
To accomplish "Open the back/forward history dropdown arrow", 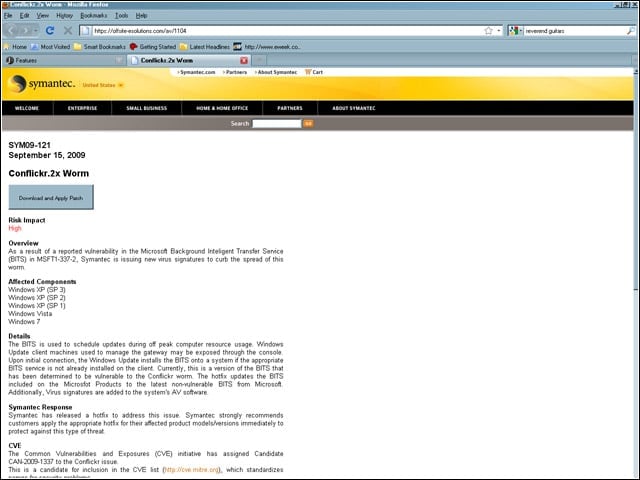I will [36, 31].
